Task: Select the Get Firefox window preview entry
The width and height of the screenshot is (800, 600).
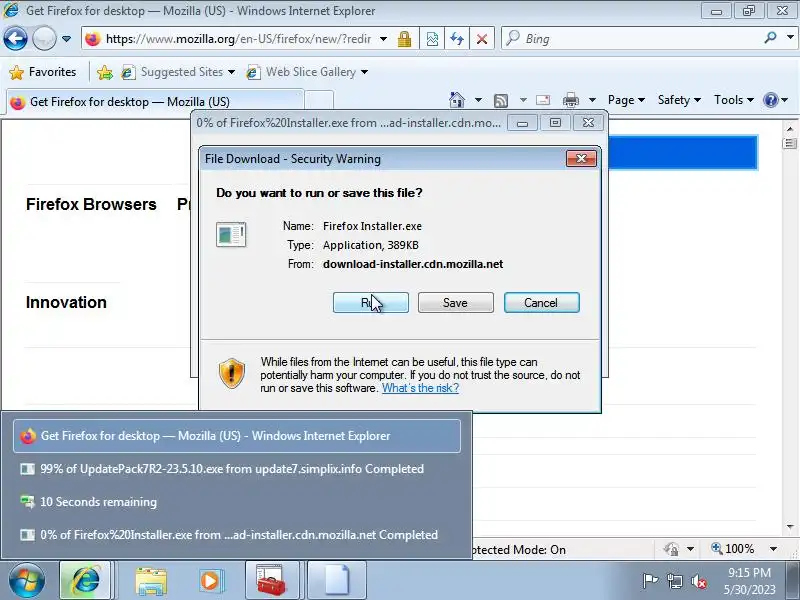Action: click(237, 436)
